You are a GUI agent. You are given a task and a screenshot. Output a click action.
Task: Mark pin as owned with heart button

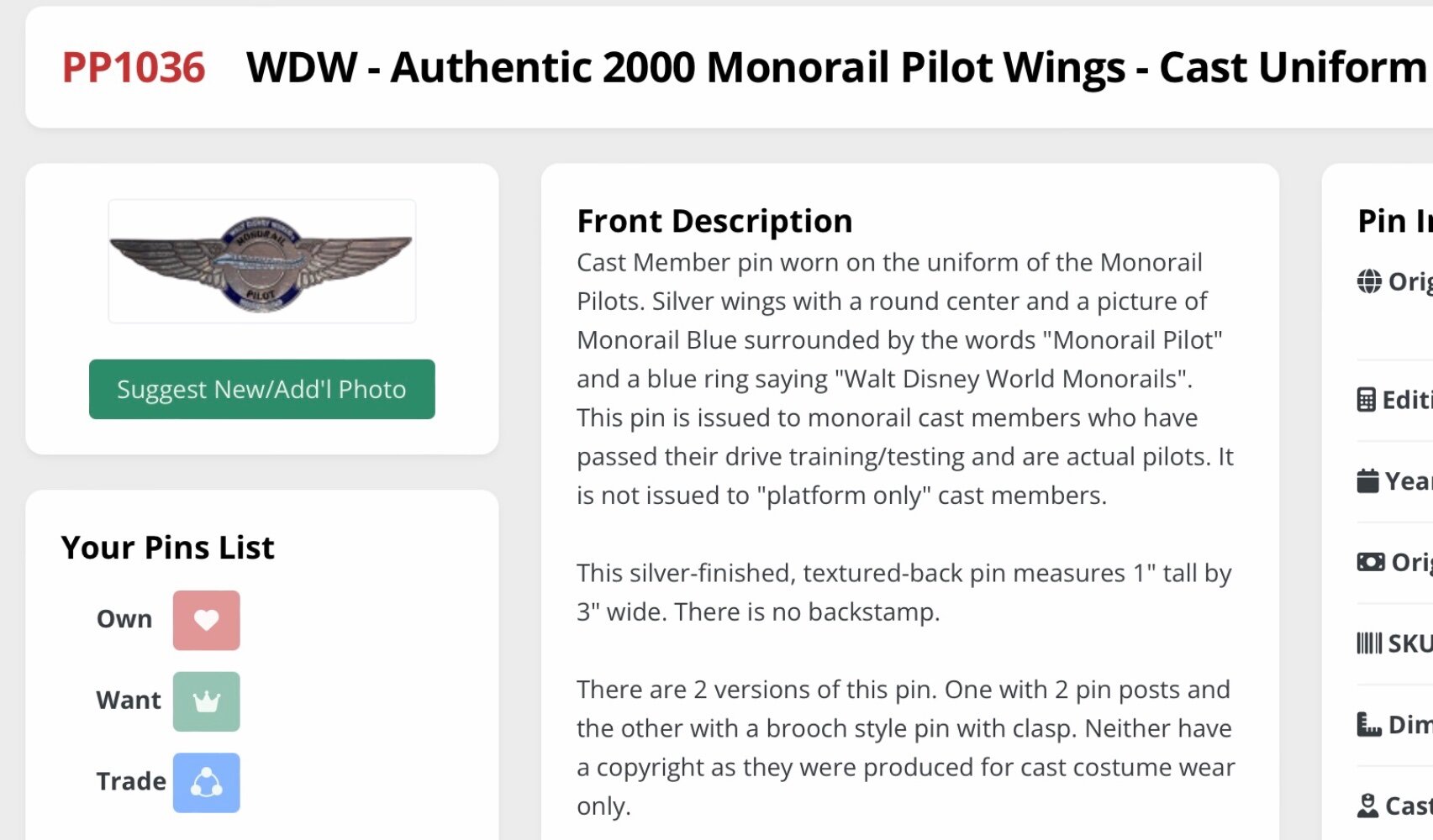206,620
